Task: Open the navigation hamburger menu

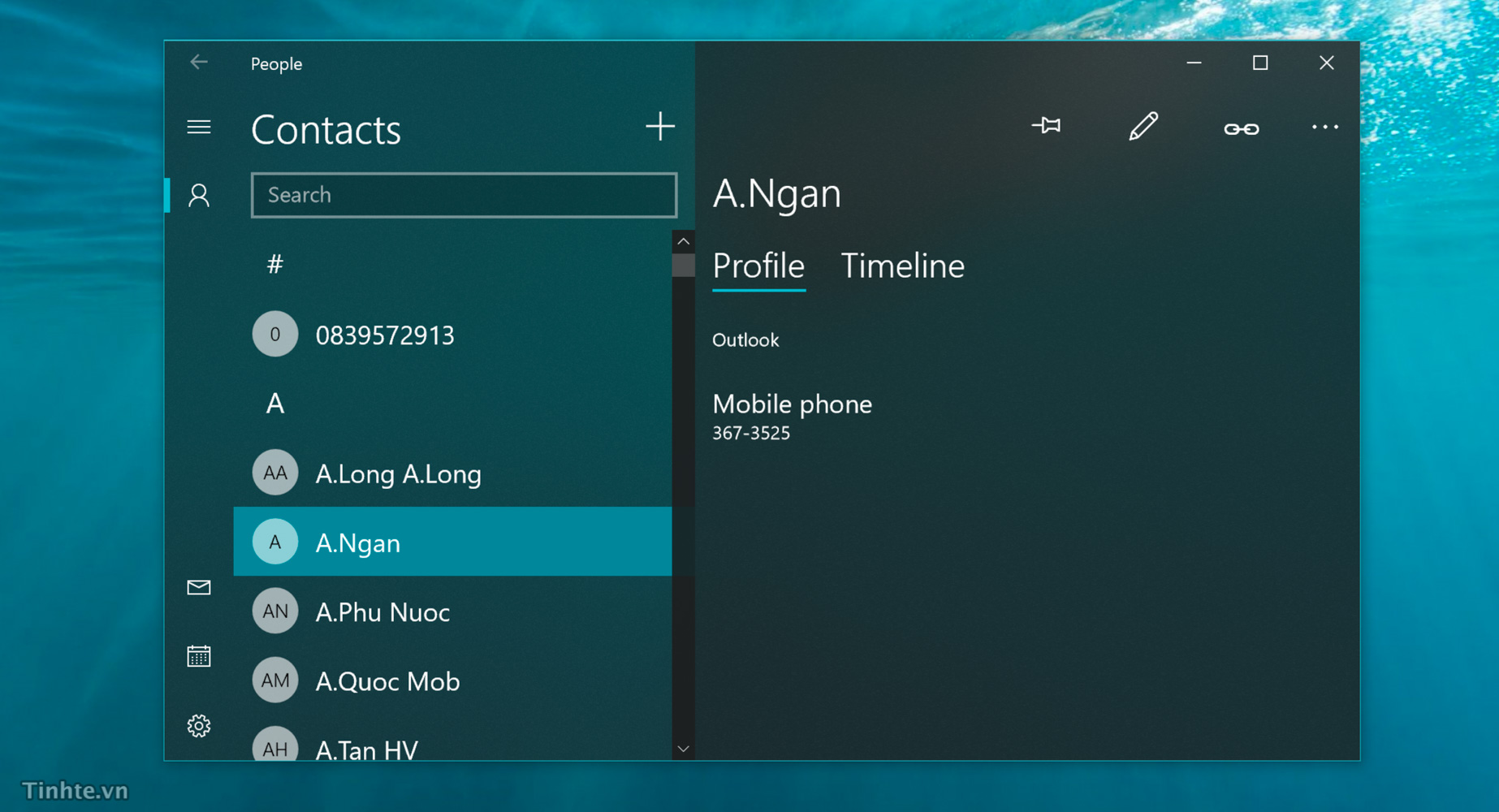Action: (199, 127)
